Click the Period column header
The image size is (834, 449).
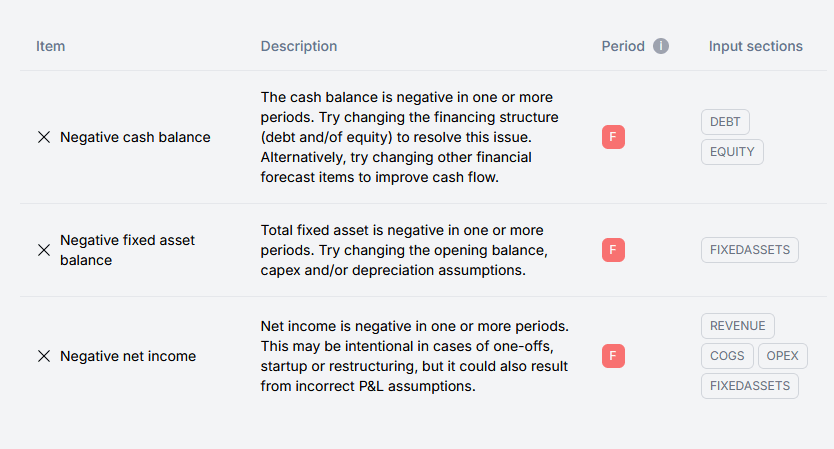click(623, 46)
